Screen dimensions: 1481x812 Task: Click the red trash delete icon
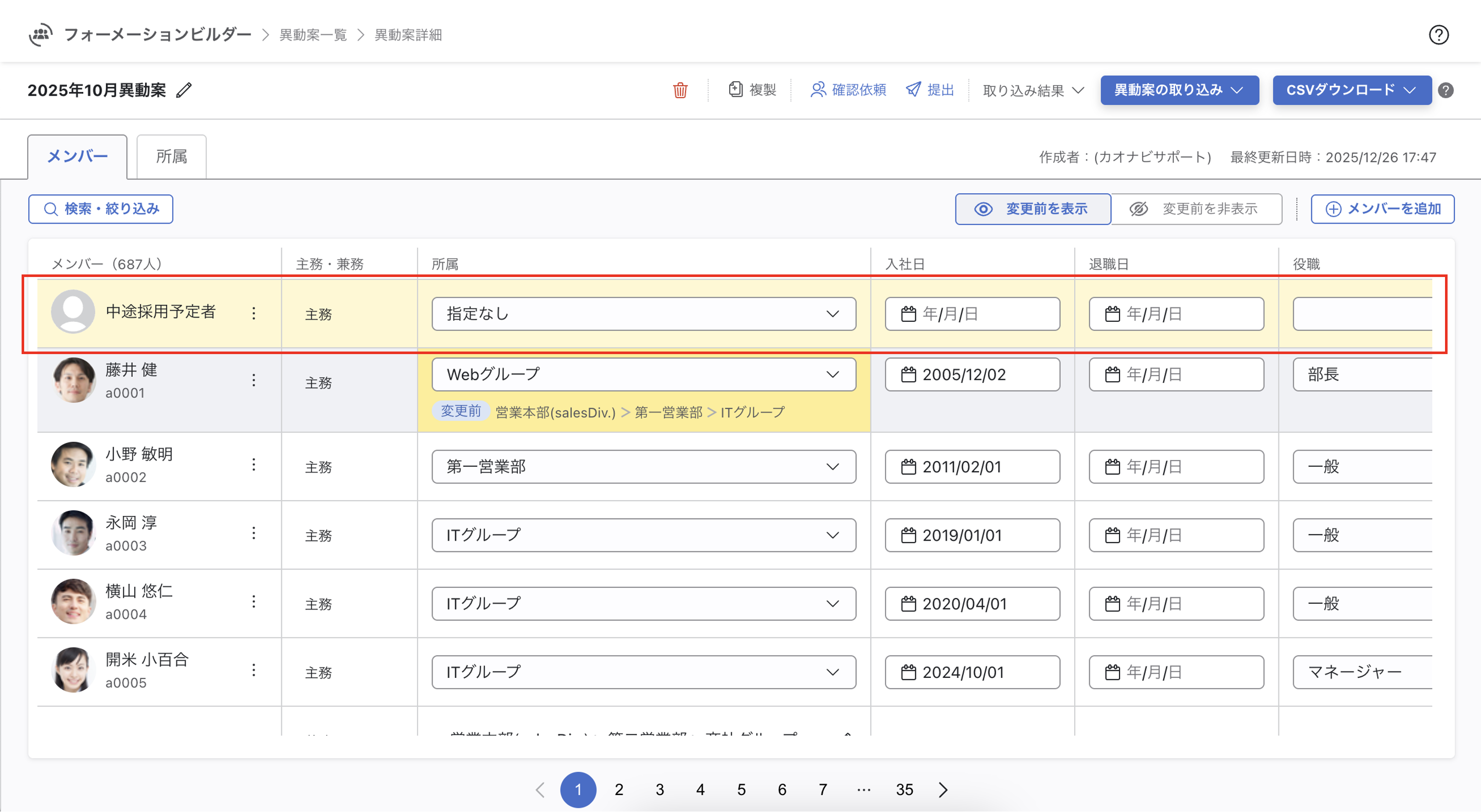pyautogui.click(x=680, y=90)
